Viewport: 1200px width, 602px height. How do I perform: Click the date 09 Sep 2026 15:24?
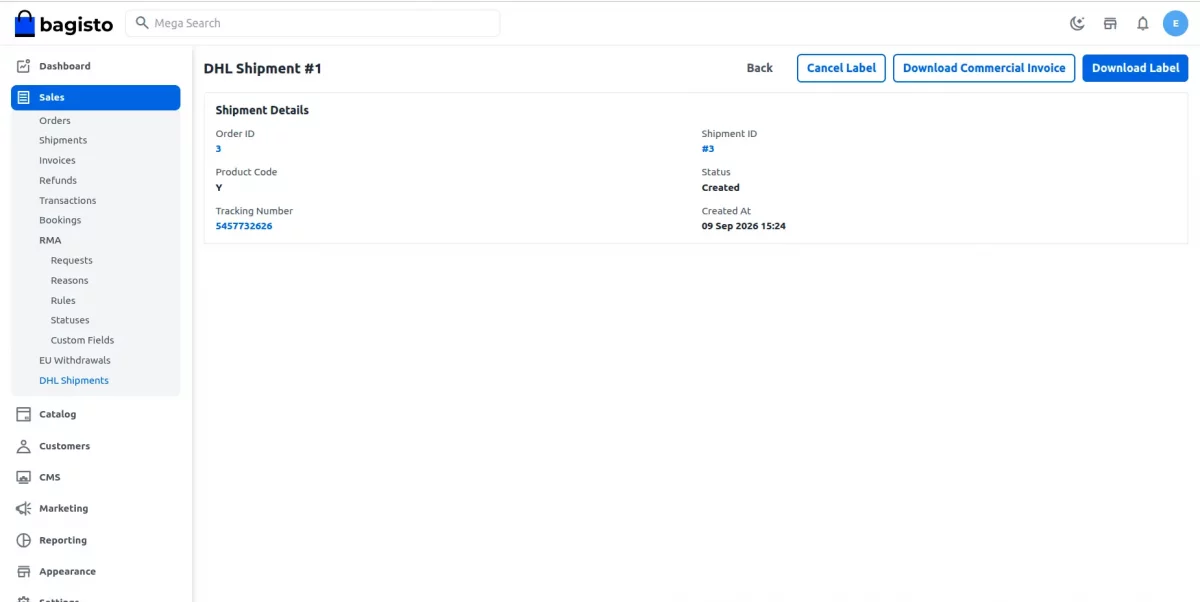click(x=744, y=226)
